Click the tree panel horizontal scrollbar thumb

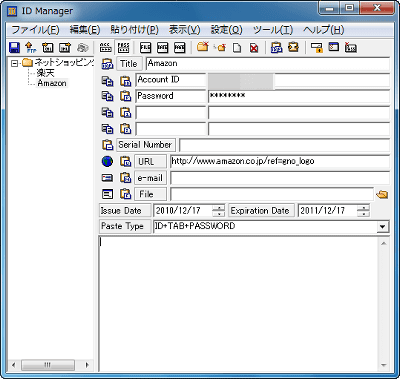tap(48, 365)
